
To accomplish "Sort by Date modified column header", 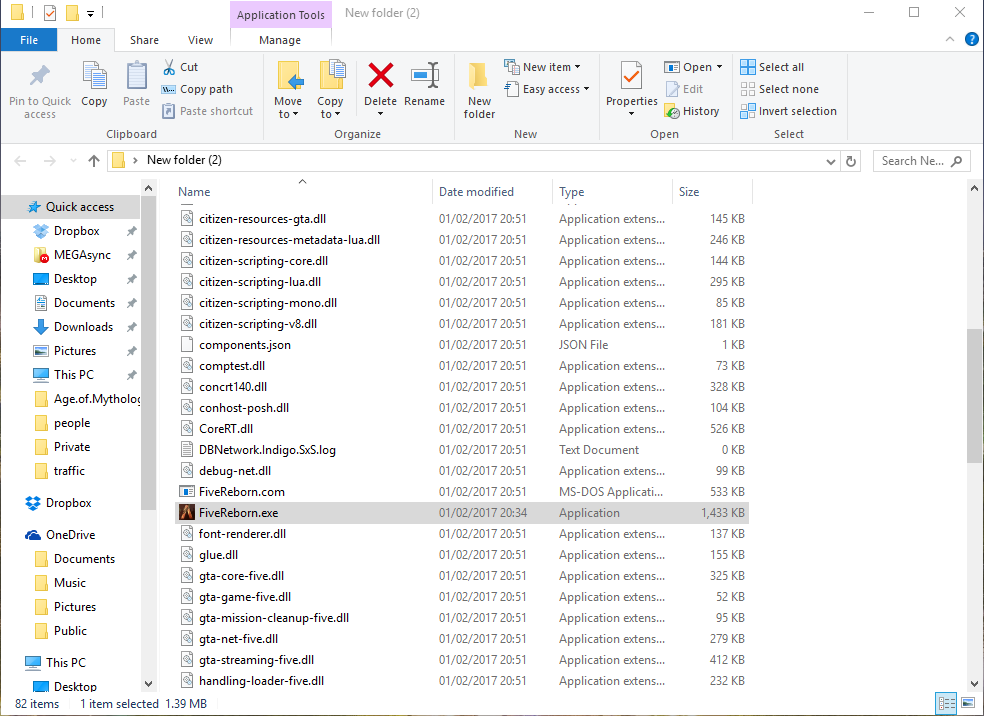I will pyautogui.click(x=492, y=192).
